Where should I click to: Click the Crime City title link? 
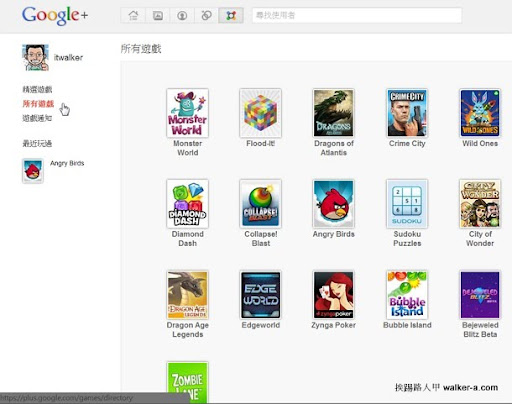[x=407, y=144]
